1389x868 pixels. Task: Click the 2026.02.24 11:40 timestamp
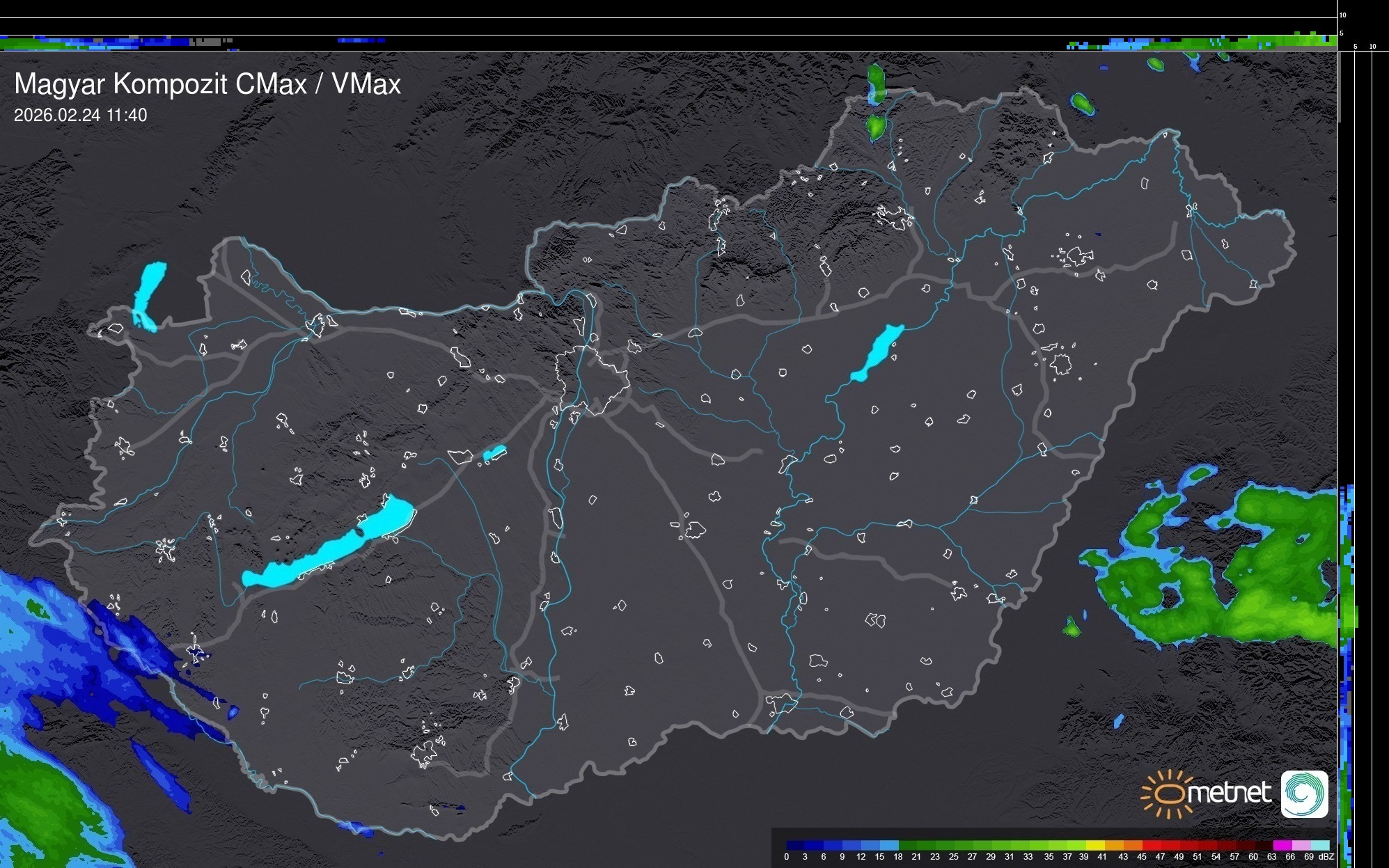pos(80,115)
